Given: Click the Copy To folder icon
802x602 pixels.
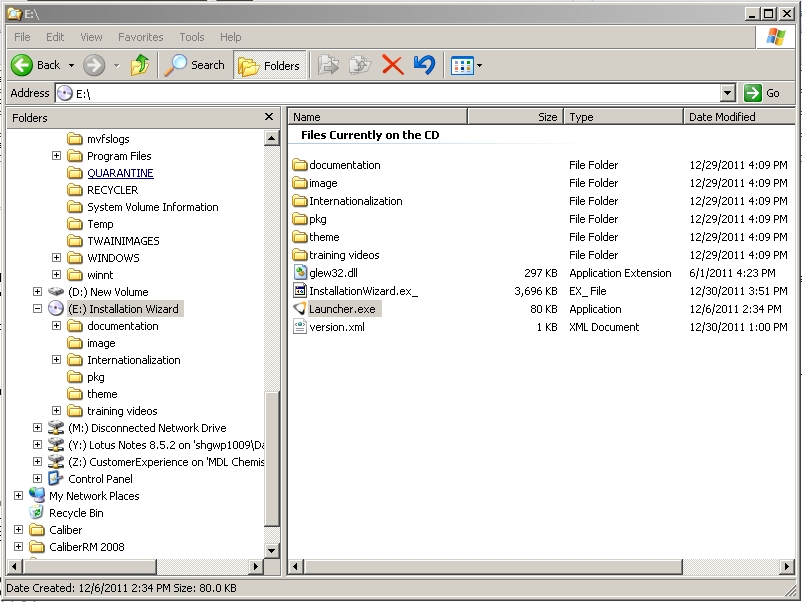Looking at the screenshot, I should click(360, 65).
